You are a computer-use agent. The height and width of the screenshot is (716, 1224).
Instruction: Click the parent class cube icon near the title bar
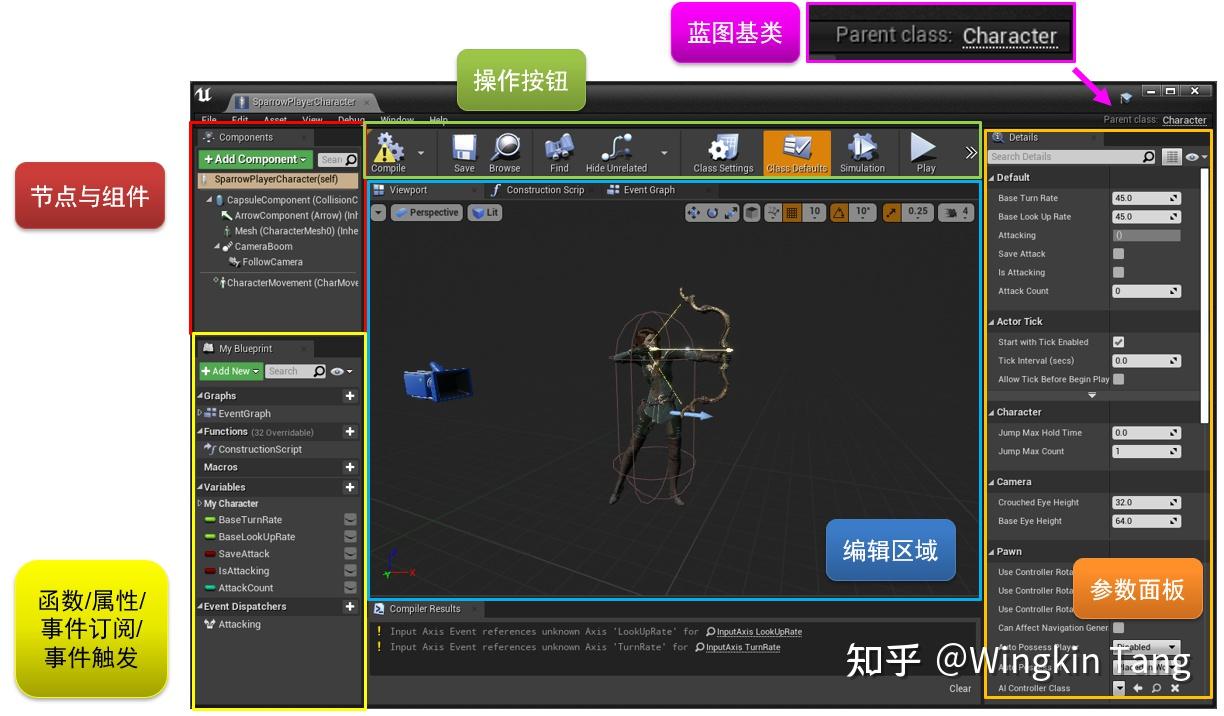point(1126,98)
